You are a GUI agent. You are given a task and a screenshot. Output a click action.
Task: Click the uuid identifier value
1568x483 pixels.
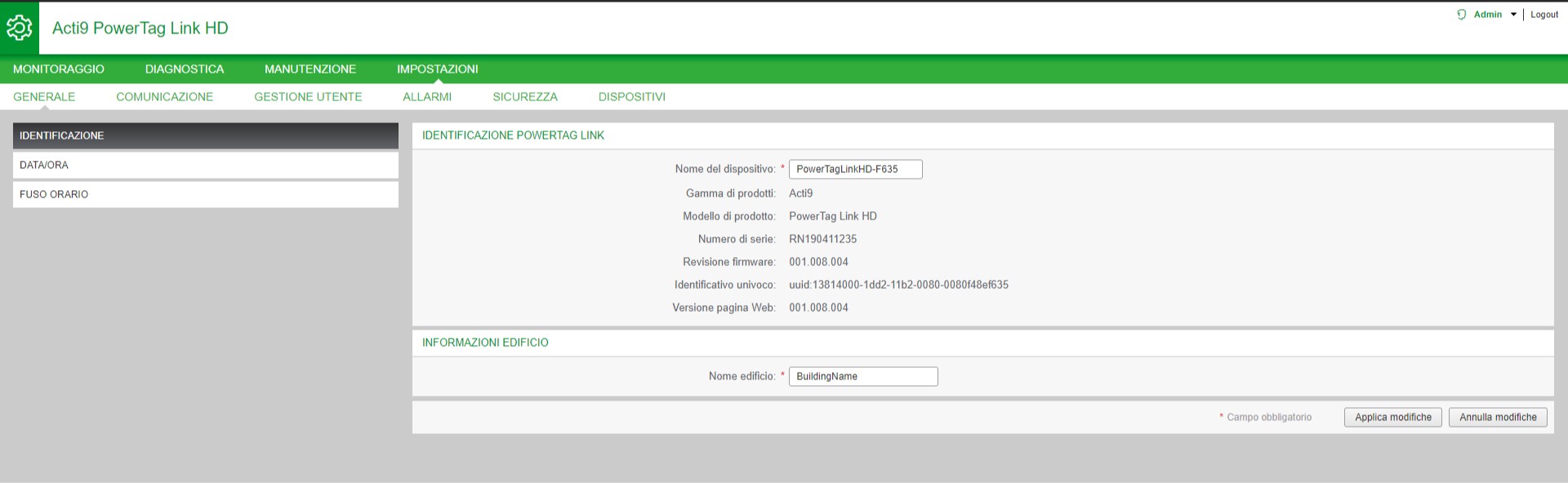point(899,285)
